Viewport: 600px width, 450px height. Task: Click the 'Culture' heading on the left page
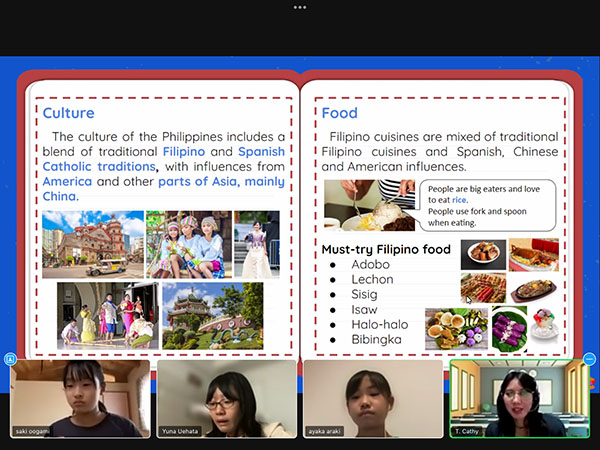(69, 113)
